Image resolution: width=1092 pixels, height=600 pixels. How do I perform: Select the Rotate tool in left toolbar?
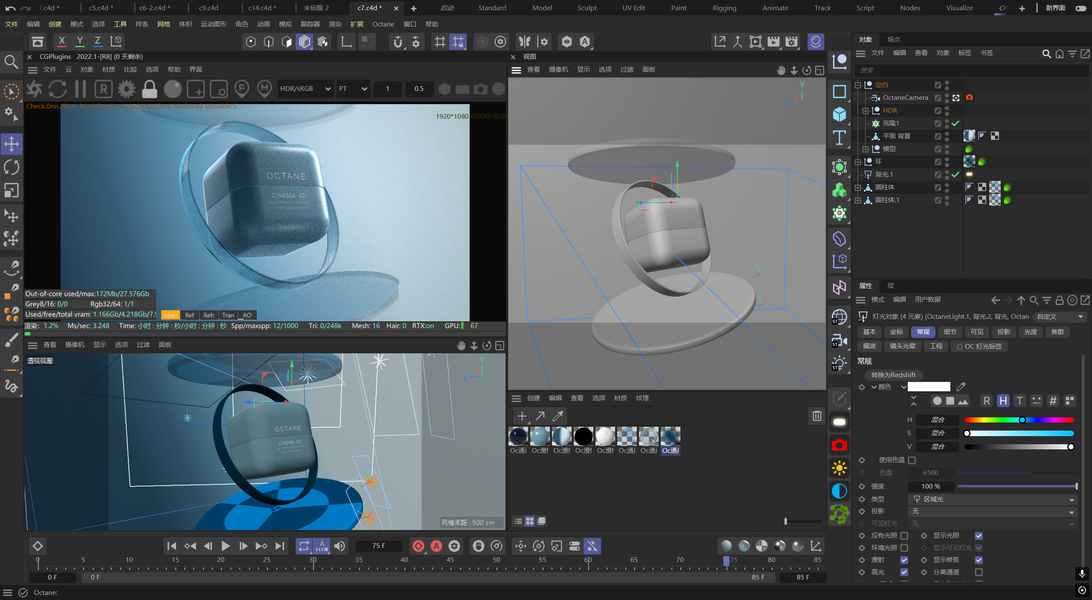(x=11, y=167)
